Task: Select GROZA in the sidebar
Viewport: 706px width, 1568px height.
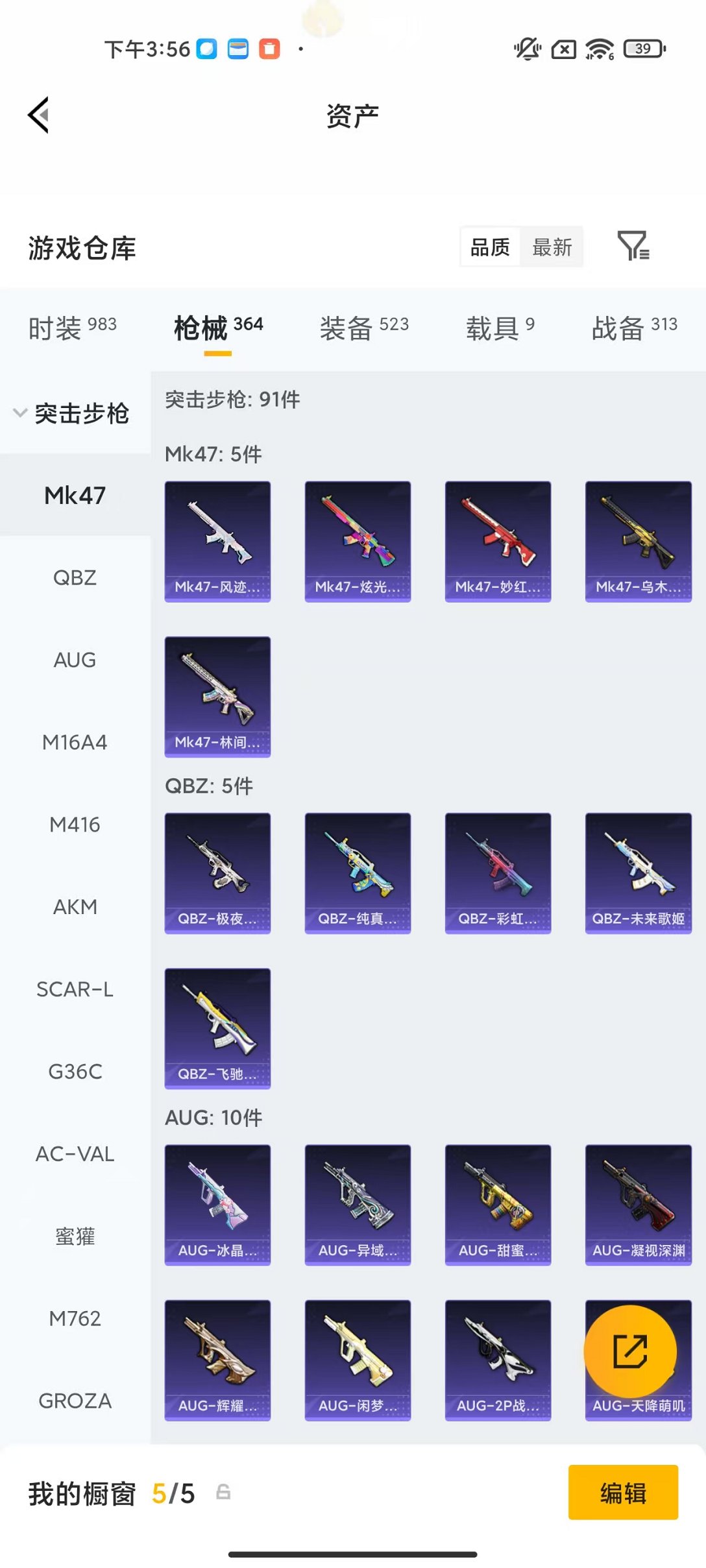Action: (75, 1401)
